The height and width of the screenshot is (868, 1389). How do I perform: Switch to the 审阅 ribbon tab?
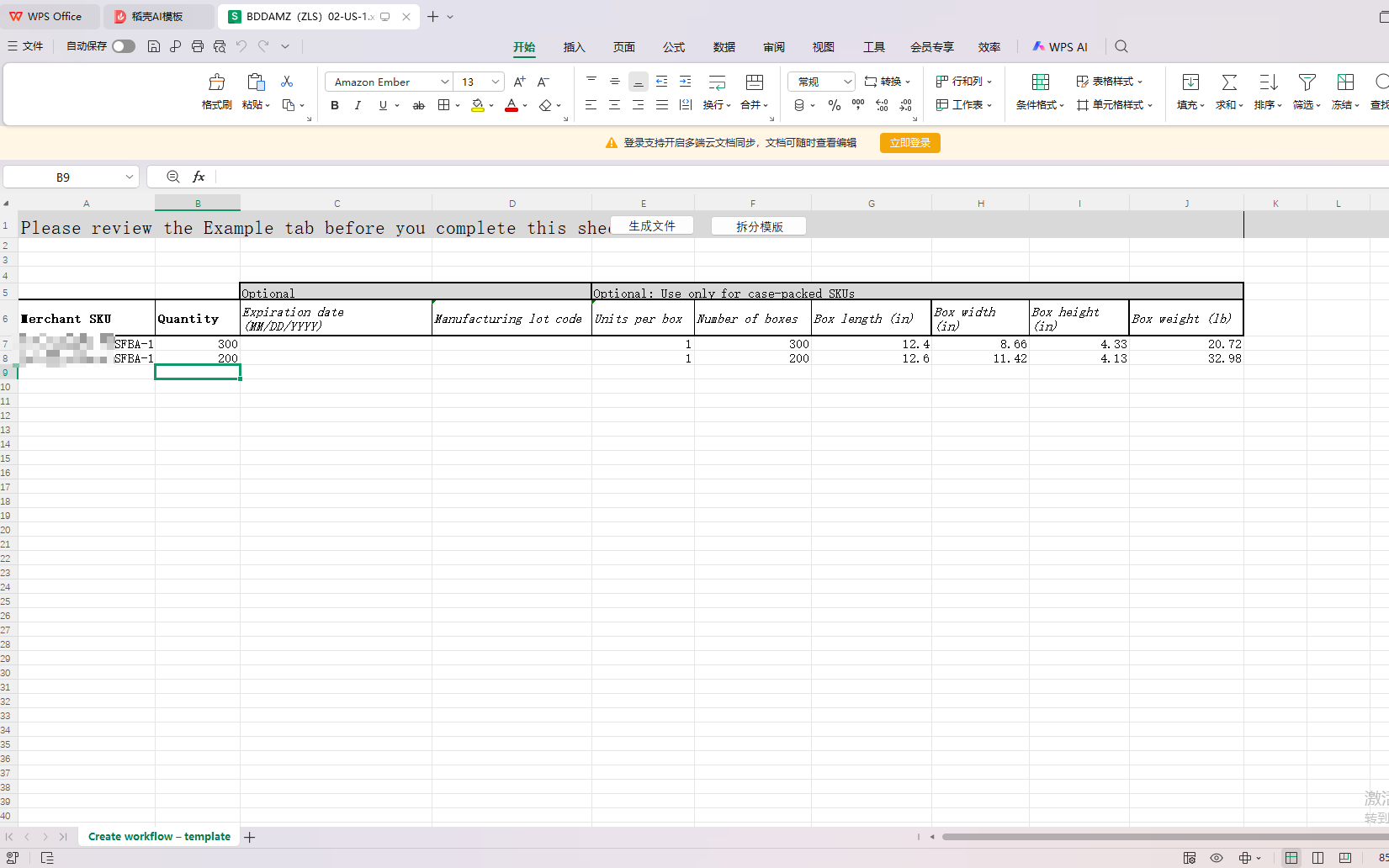774,47
